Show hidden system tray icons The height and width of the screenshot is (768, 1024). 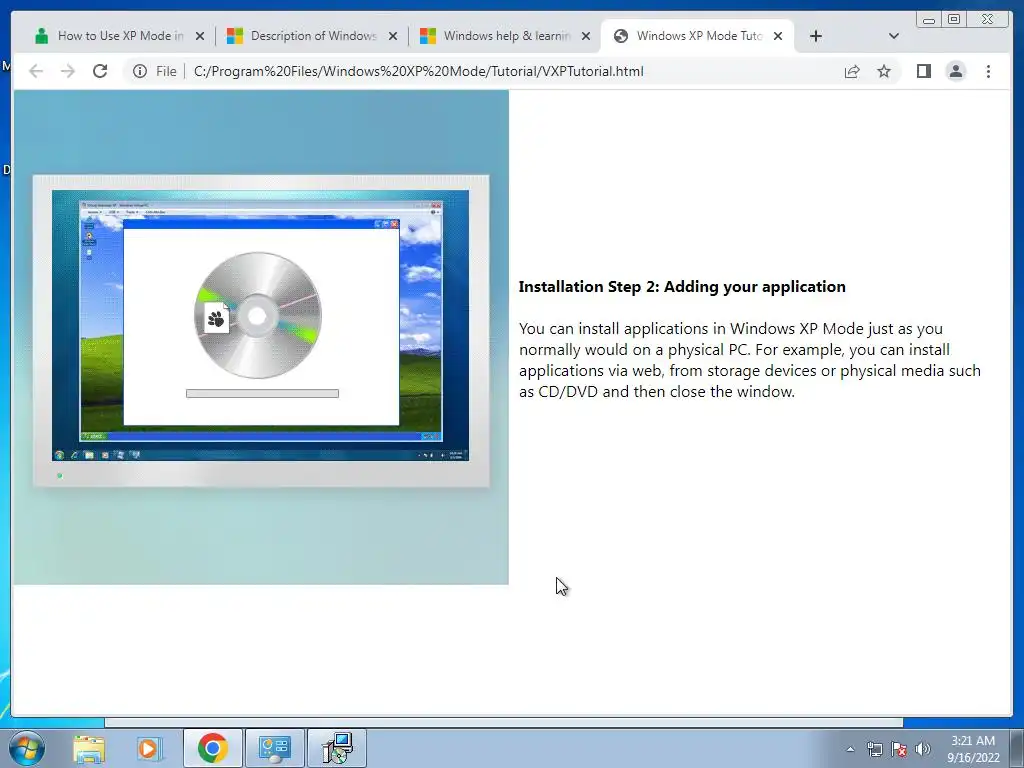point(850,750)
